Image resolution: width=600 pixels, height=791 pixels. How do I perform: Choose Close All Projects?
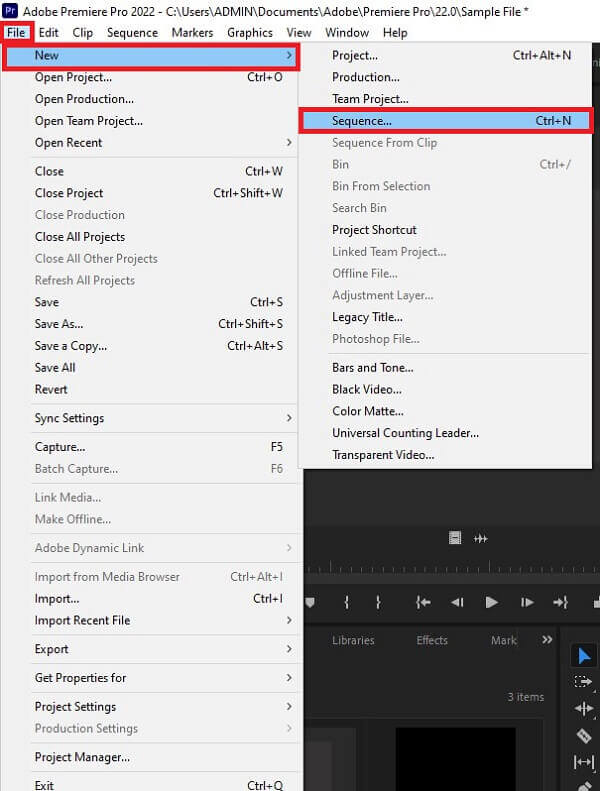[151, 237]
